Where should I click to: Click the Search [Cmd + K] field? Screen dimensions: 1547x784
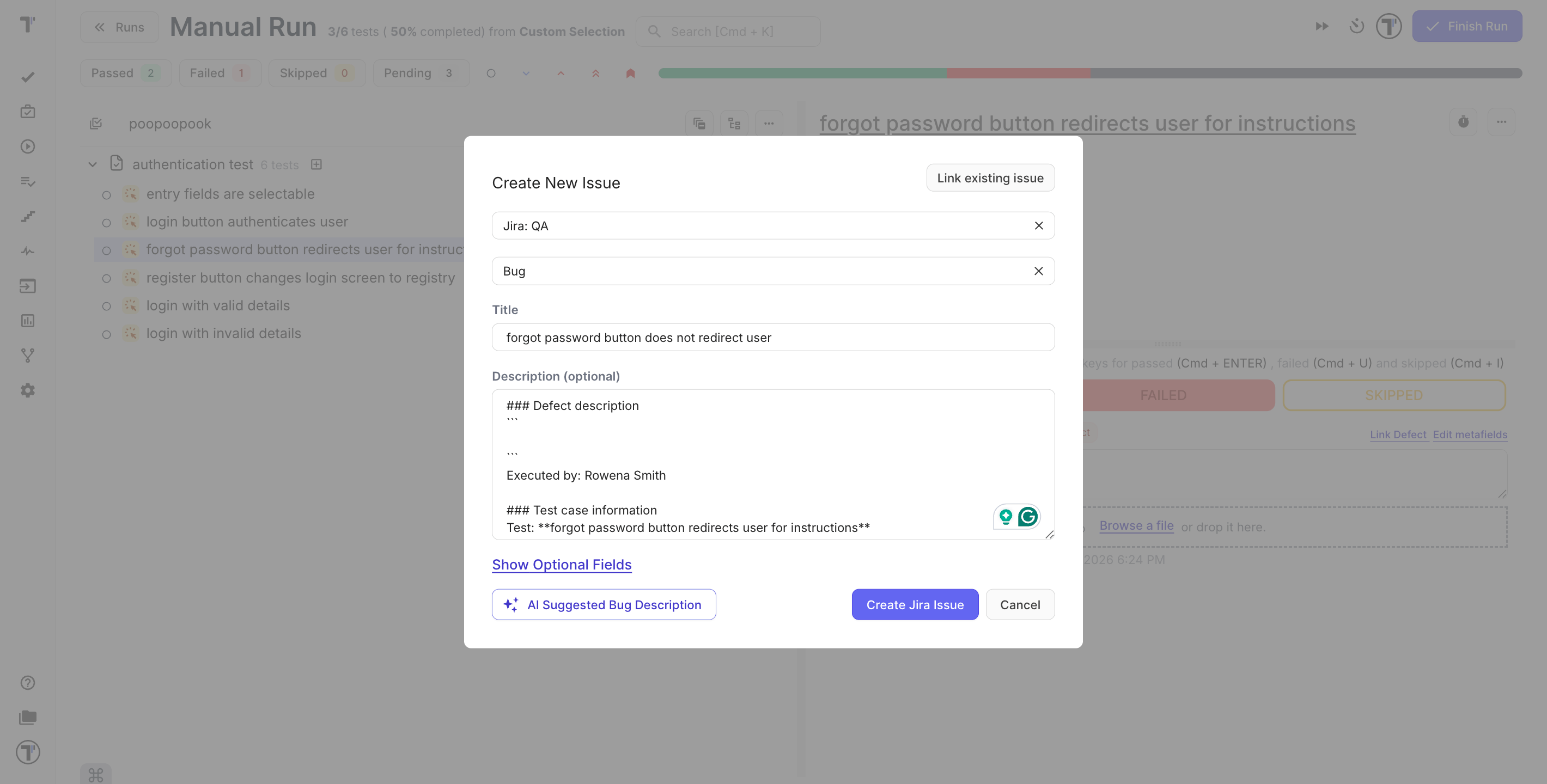[728, 31]
